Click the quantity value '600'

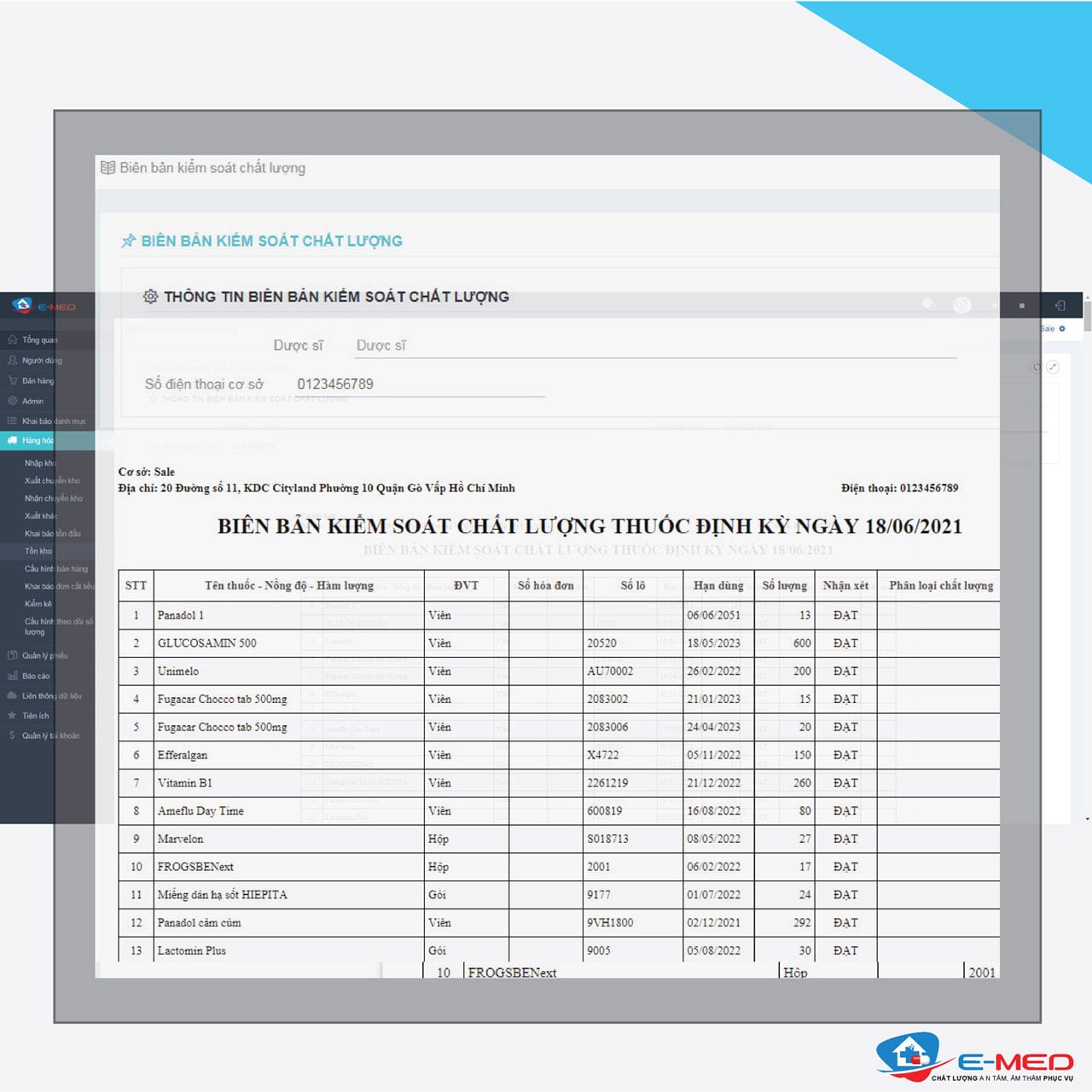[802, 643]
